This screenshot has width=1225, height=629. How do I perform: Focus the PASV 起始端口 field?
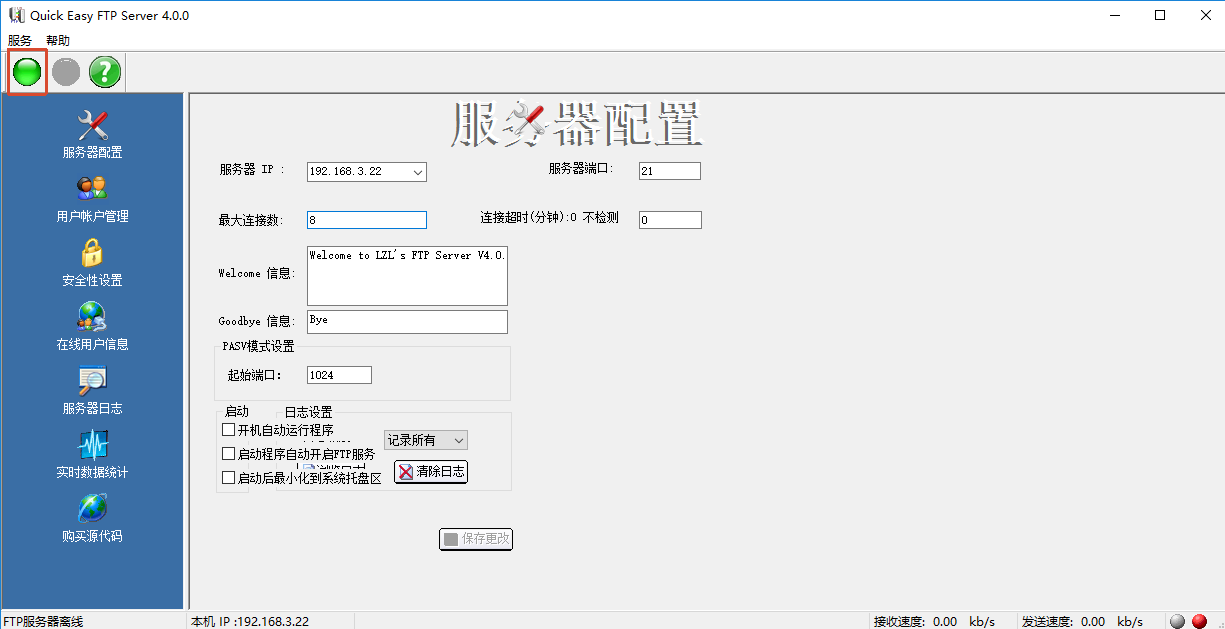339,375
